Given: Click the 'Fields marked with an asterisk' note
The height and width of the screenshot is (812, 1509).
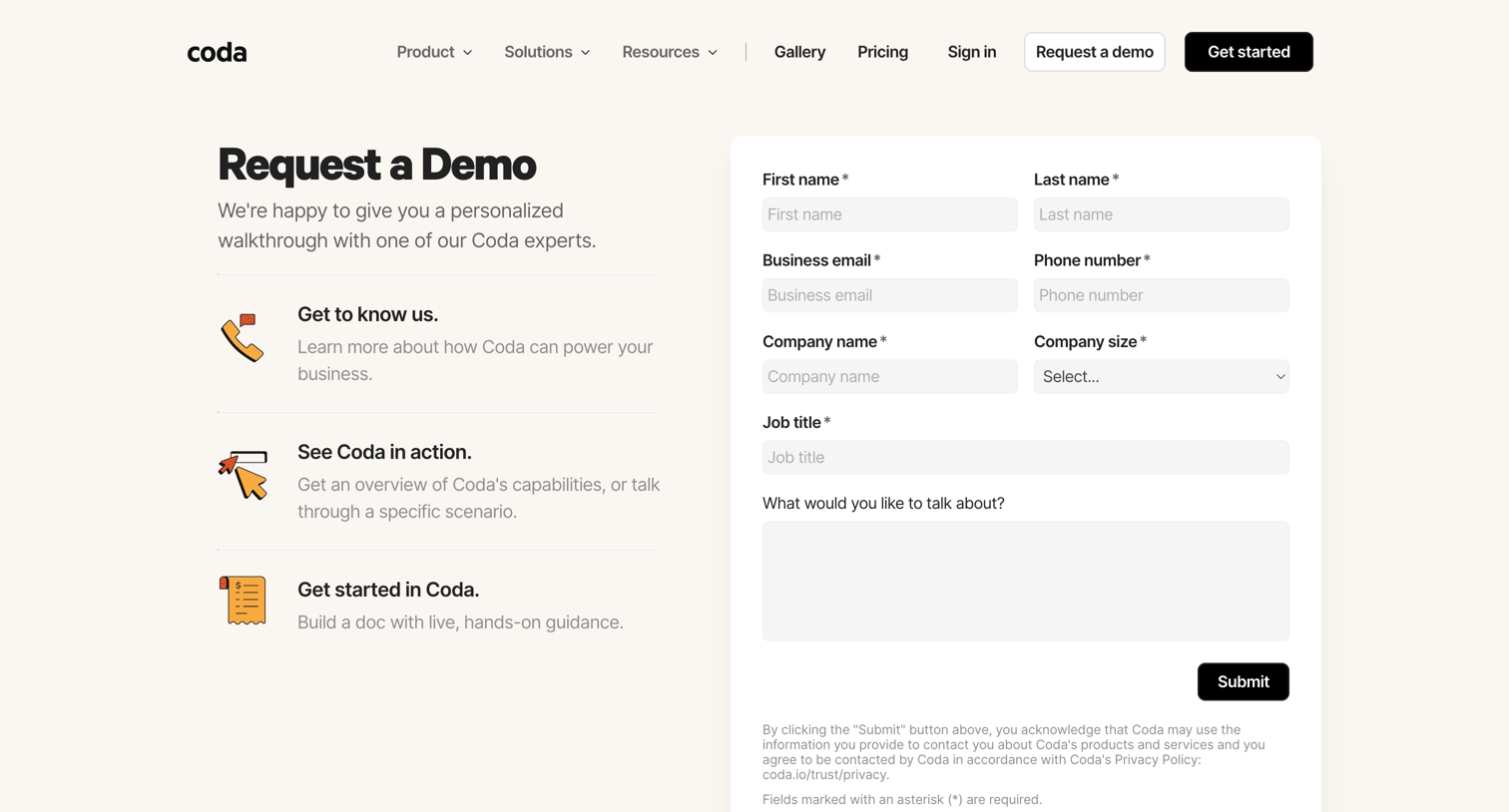Looking at the screenshot, I should 902,799.
